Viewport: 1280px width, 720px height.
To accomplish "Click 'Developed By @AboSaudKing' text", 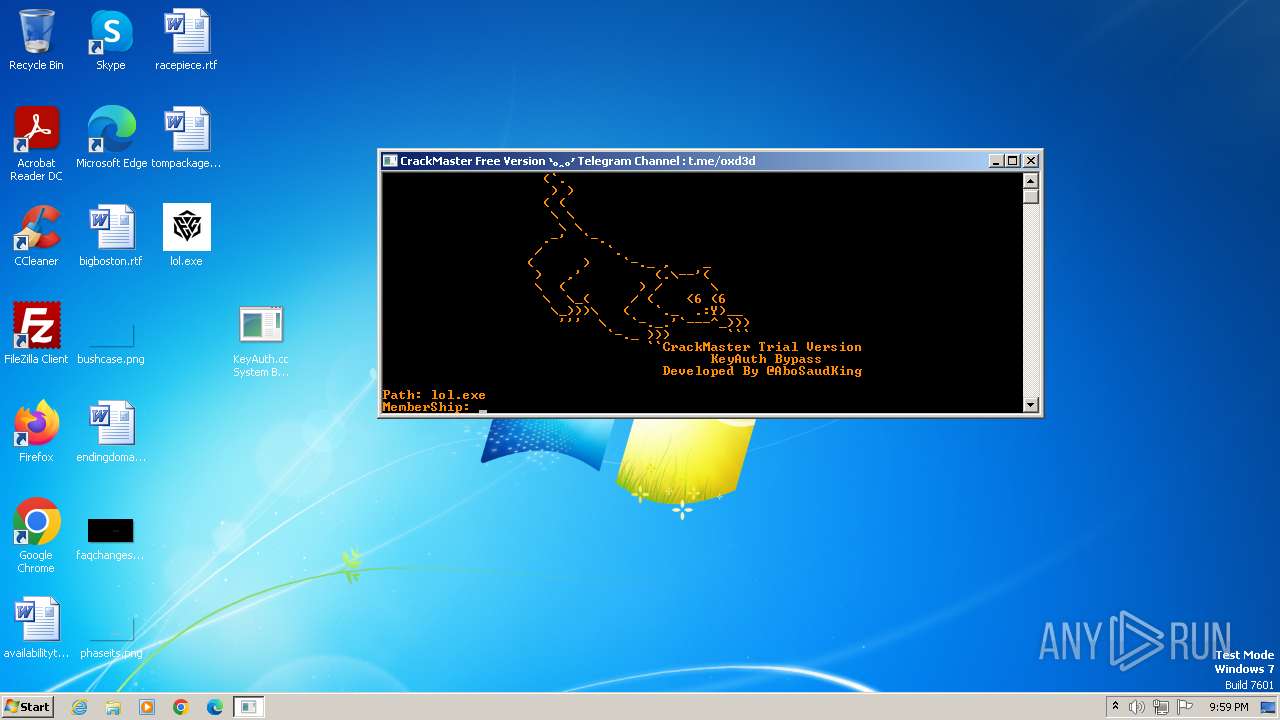I will point(762,371).
